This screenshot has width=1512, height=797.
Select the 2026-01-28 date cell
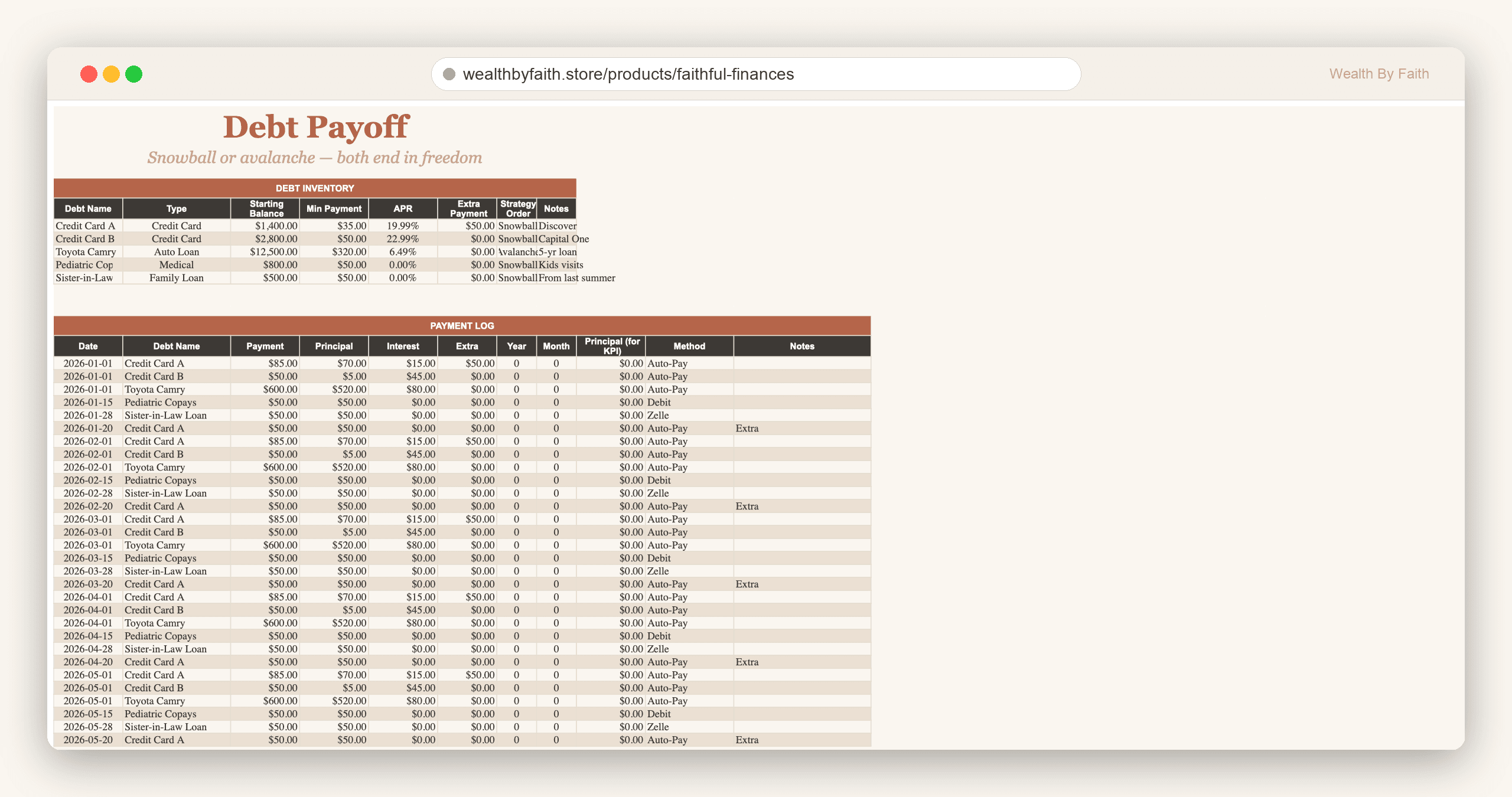coord(88,415)
